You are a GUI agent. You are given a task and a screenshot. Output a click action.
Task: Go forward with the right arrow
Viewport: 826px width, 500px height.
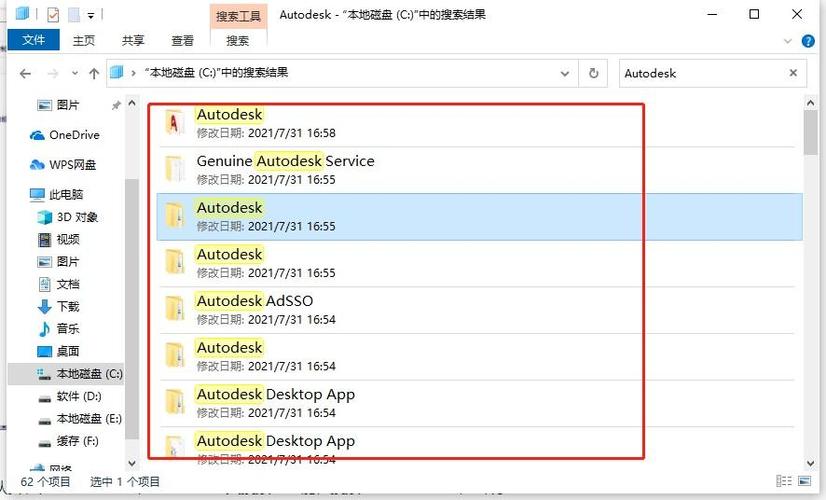tap(53, 74)
